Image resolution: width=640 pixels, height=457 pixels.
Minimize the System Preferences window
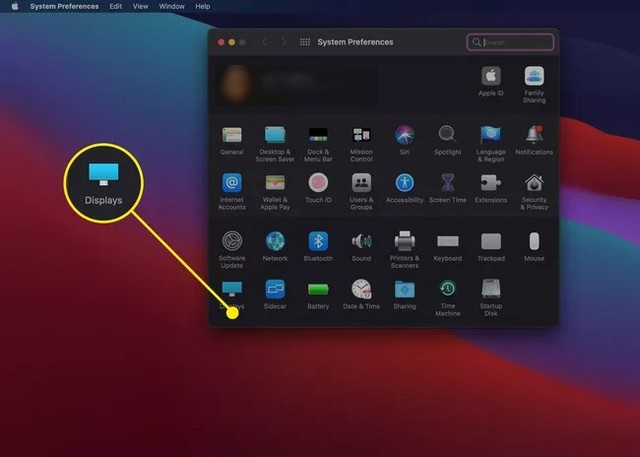click(231, 42)
